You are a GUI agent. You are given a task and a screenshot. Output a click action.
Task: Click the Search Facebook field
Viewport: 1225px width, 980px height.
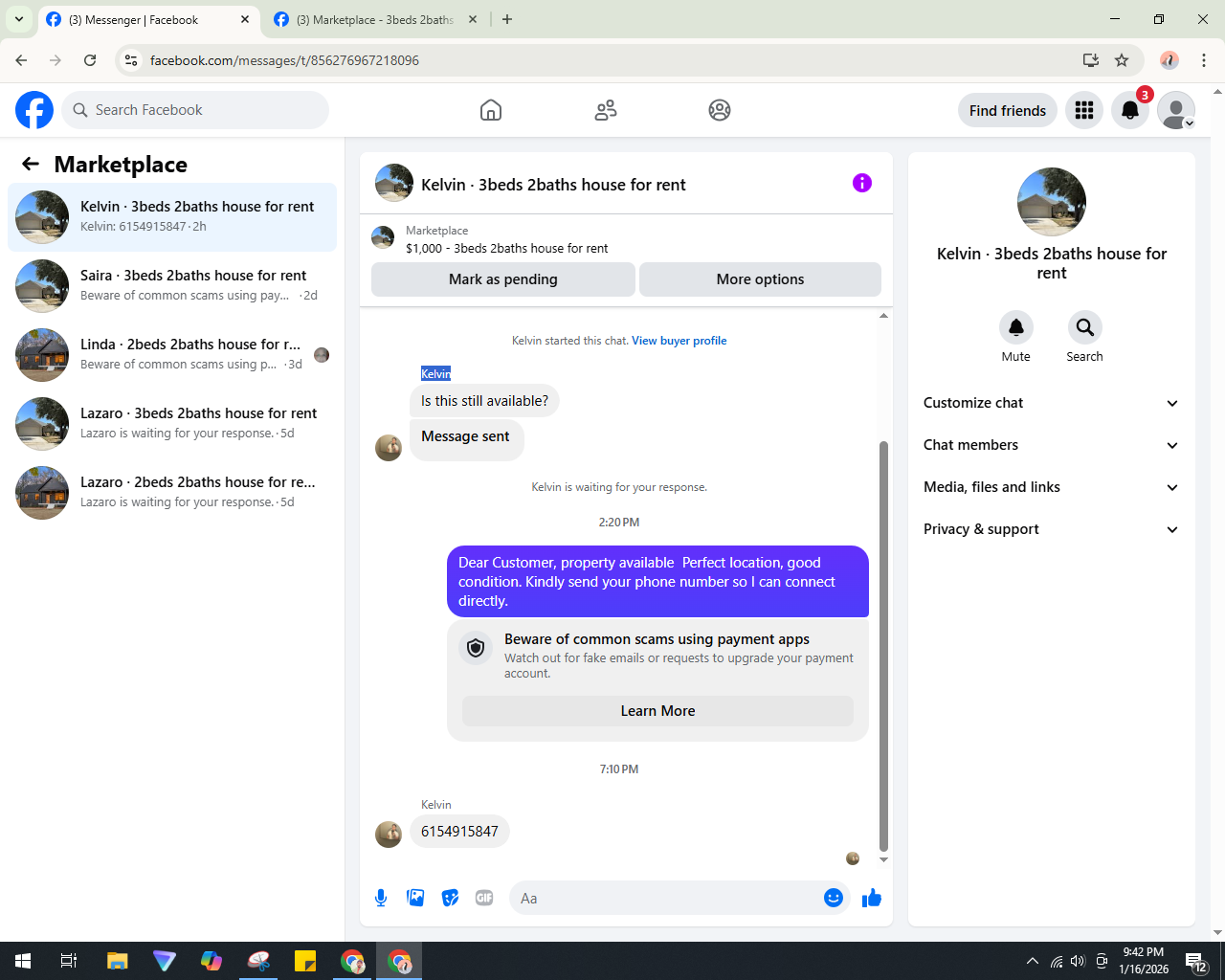(x=195, y=110)
